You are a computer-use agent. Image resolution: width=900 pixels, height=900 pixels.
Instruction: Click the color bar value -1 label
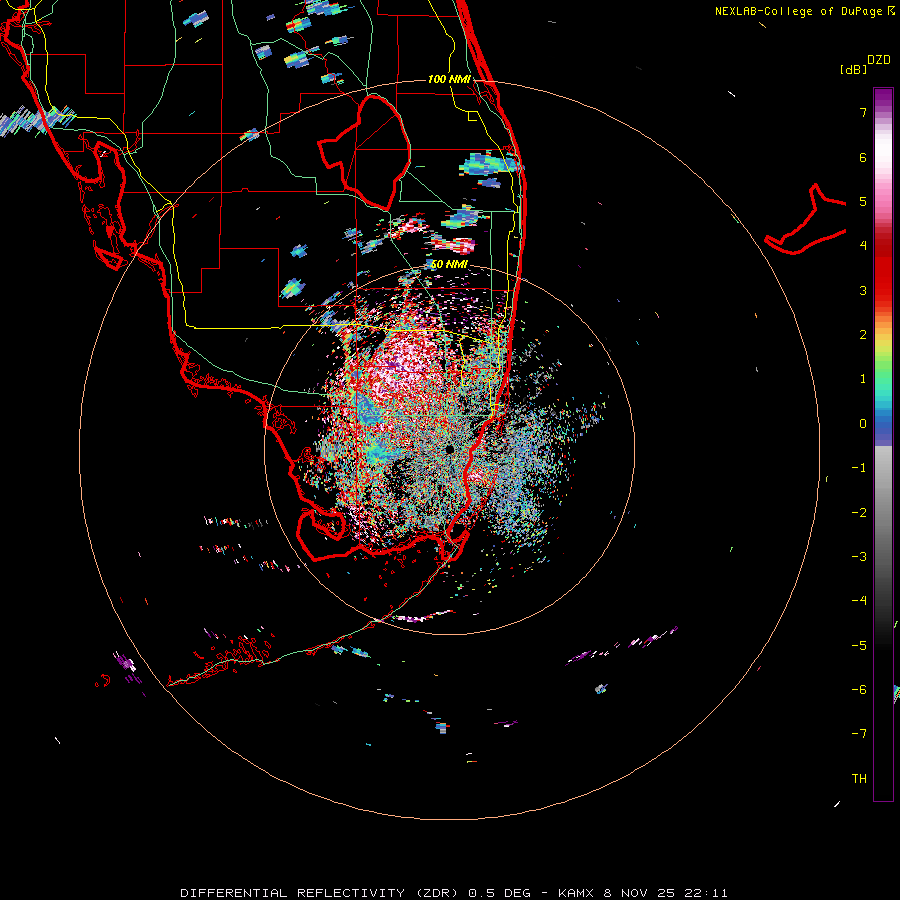pos(859,468)
